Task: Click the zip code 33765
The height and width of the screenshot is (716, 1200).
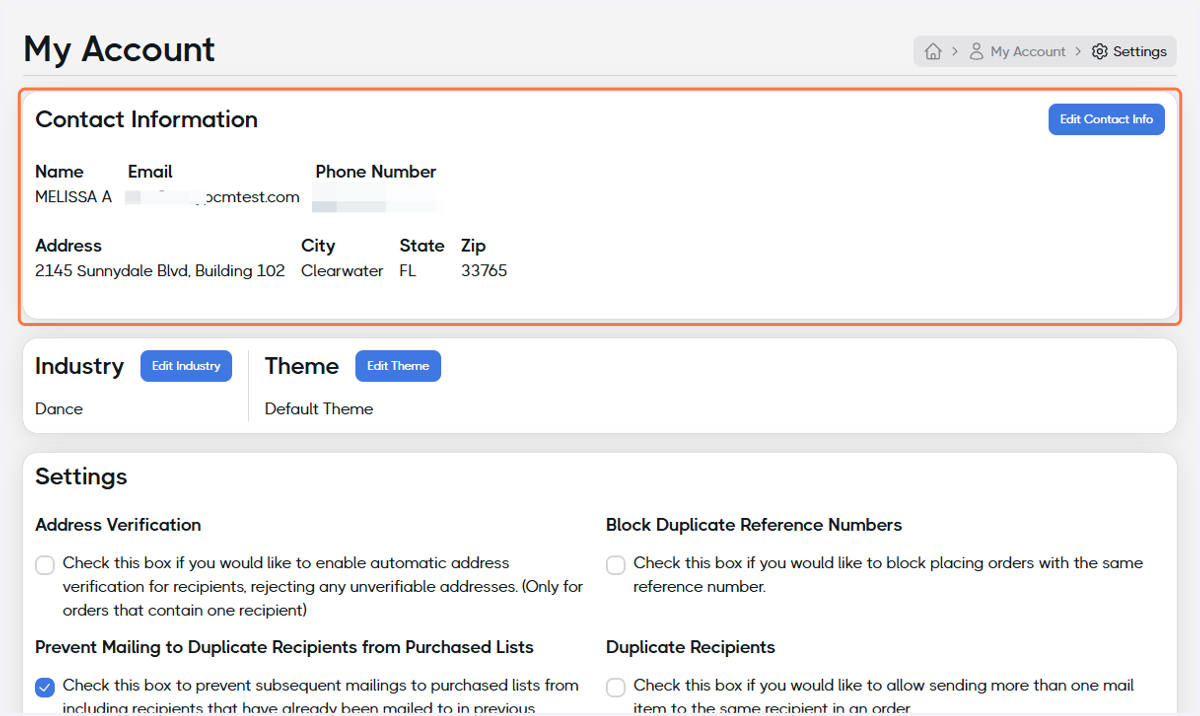Action: pos(484,271)
